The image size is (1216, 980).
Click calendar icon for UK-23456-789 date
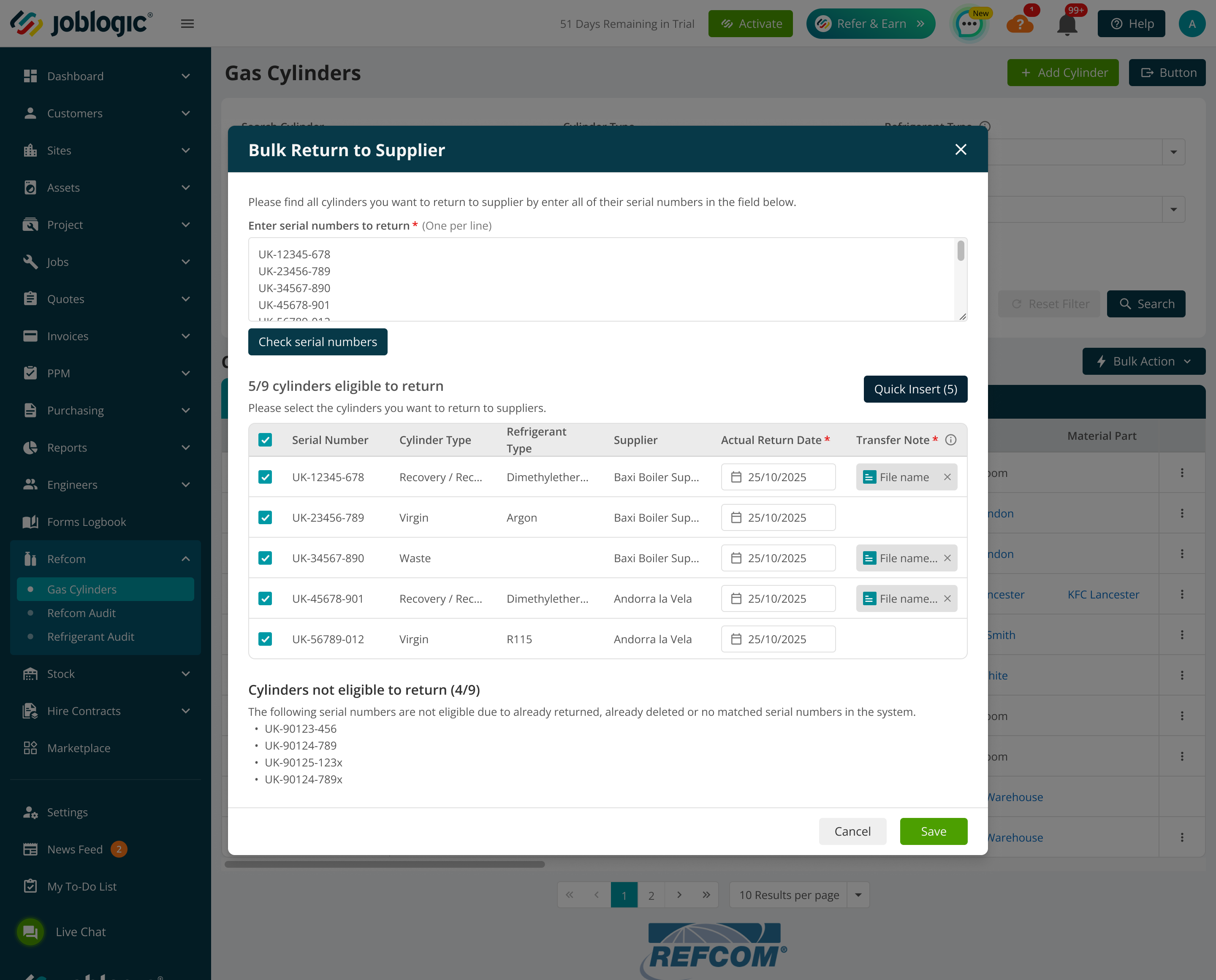pos(736,517)
